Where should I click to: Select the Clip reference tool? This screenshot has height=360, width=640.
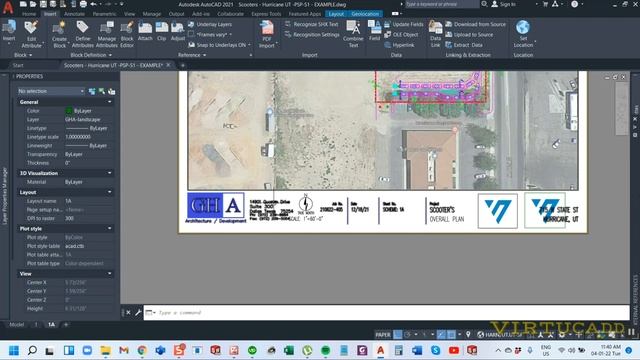click(x=162, y=31)
